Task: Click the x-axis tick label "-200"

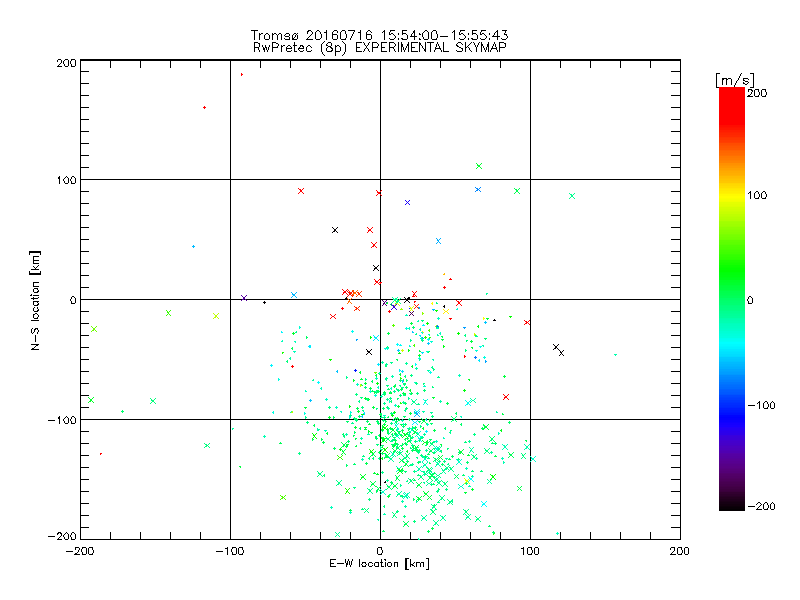Action: tap(80, 551)
